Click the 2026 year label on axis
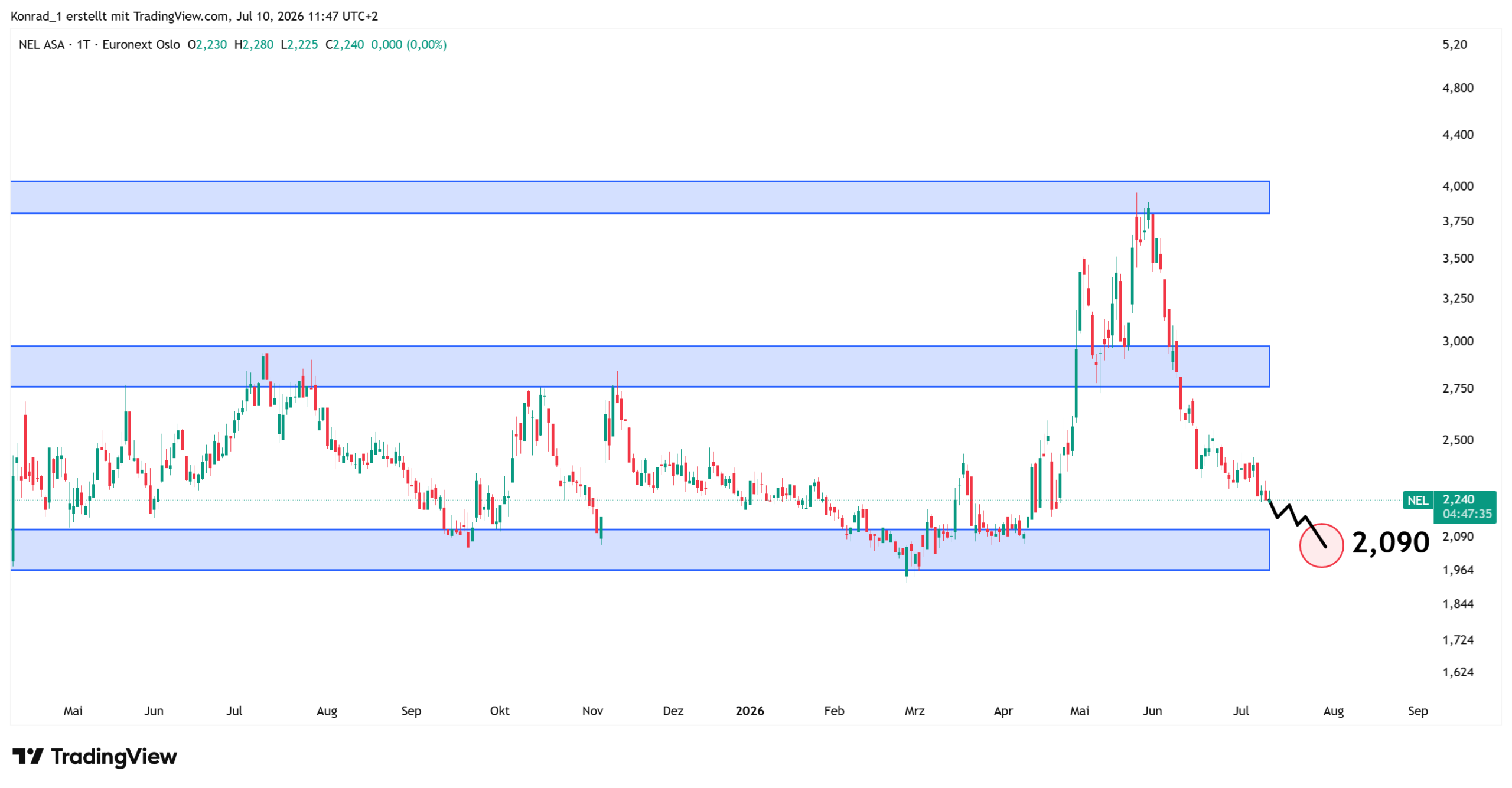This screenshot has height=788, width=1512. coord(750,711)
